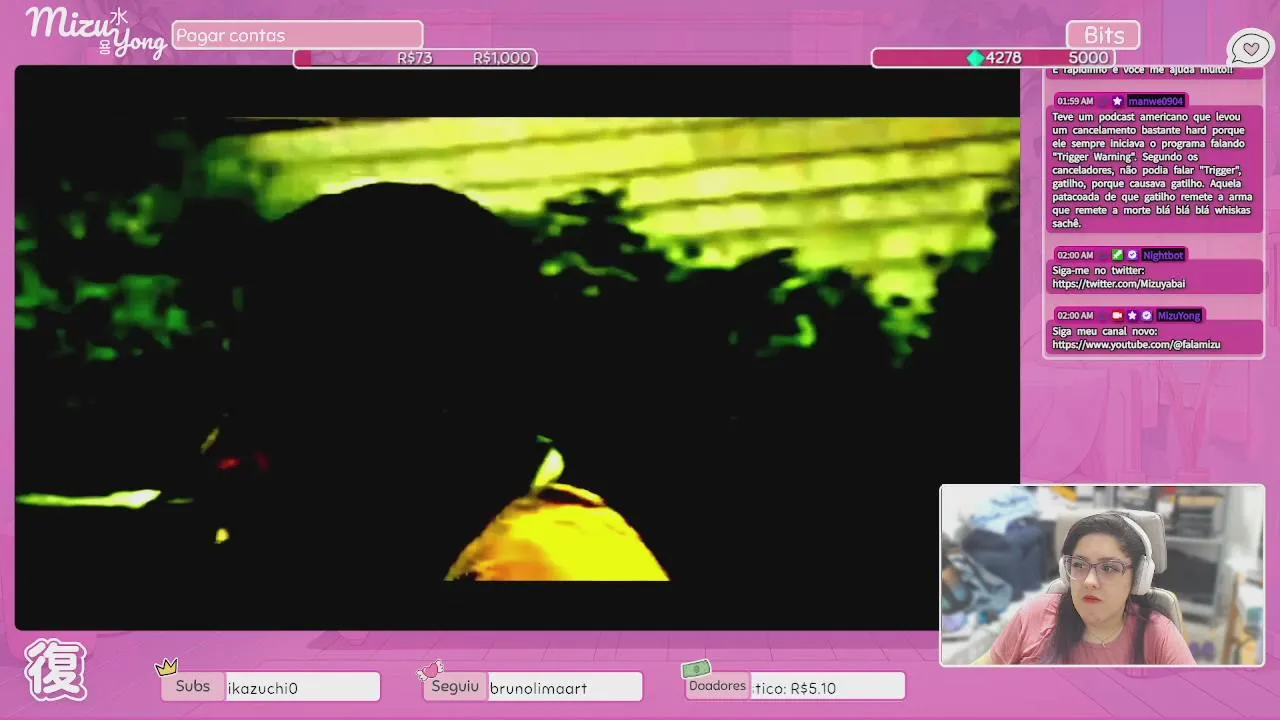1280x720 pixels.
Task: Click the Doadores label
Action: [x=717, y=686]
